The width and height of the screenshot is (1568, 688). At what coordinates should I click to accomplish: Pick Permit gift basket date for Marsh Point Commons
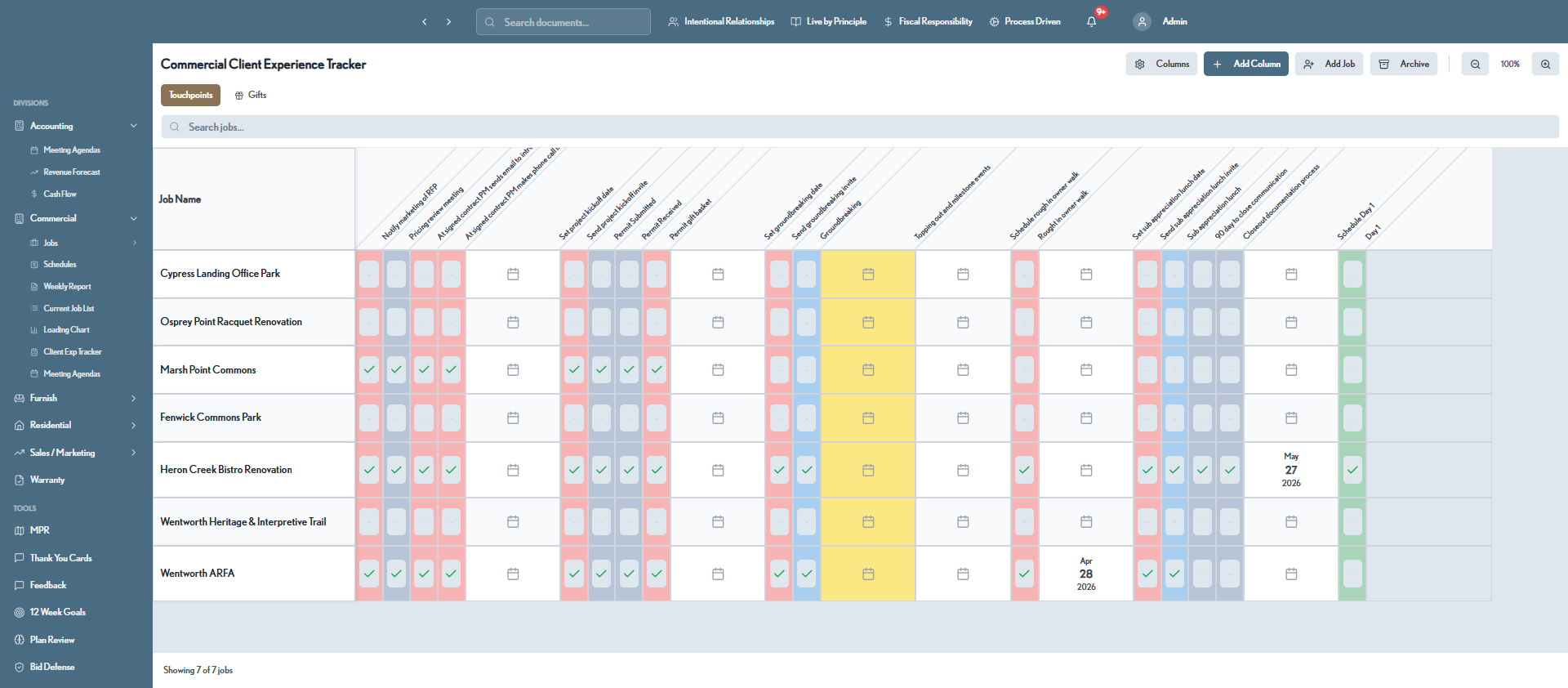[x=718, y=370]
